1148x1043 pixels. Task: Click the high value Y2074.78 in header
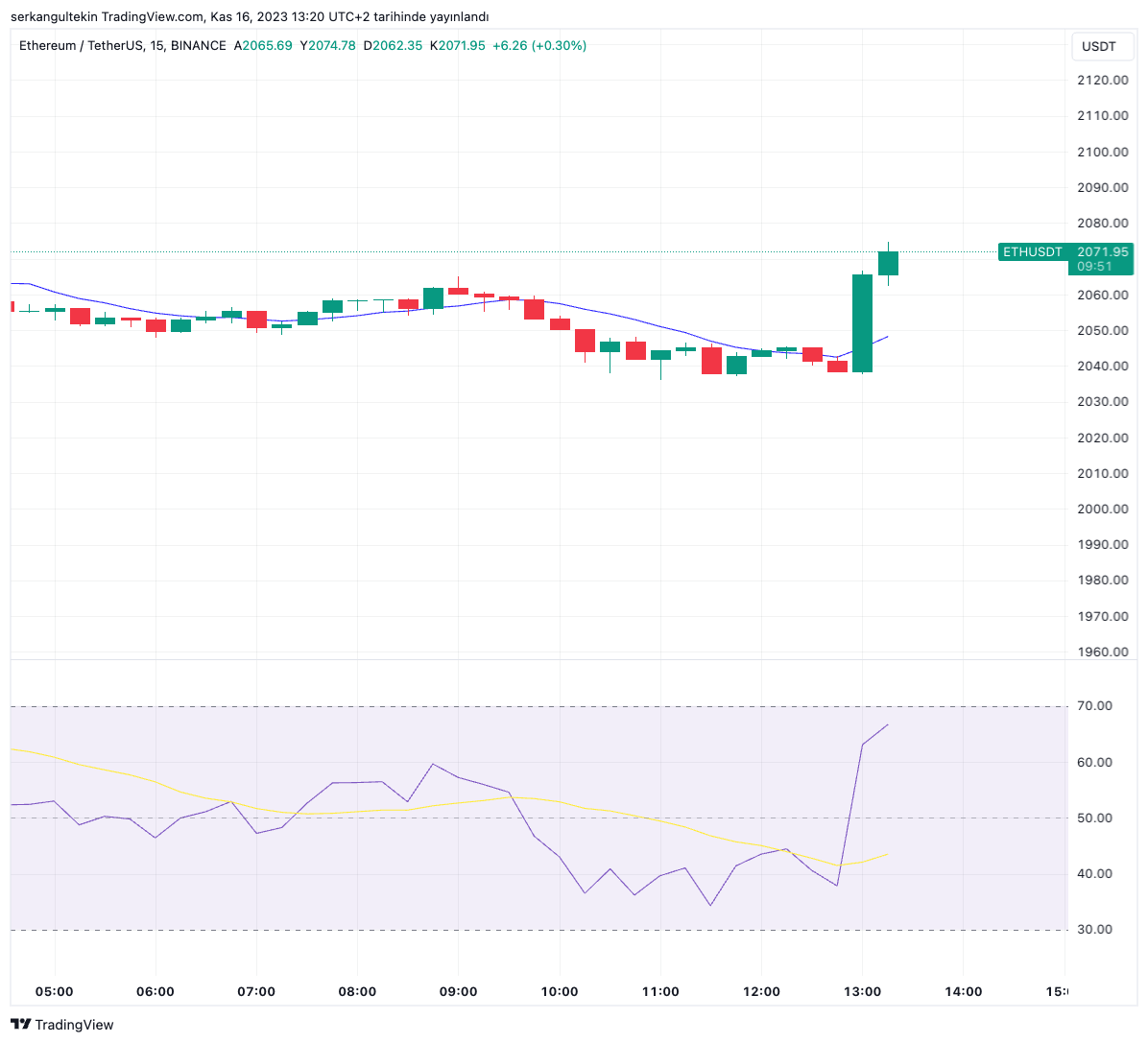tap(327, 46)
